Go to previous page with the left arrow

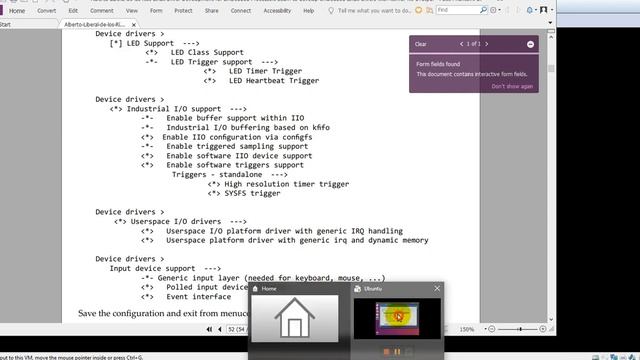coord(220,329)
